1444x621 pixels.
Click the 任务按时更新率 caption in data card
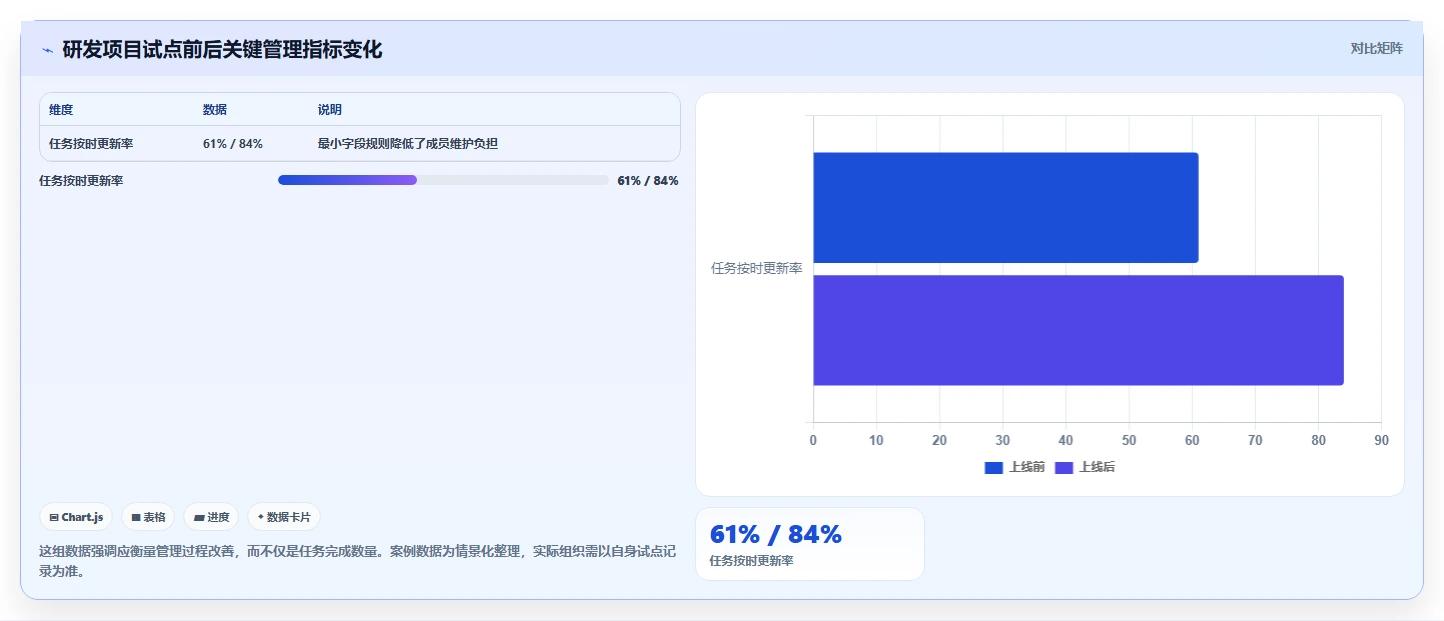pyautogui.click(x=751, y=561)
